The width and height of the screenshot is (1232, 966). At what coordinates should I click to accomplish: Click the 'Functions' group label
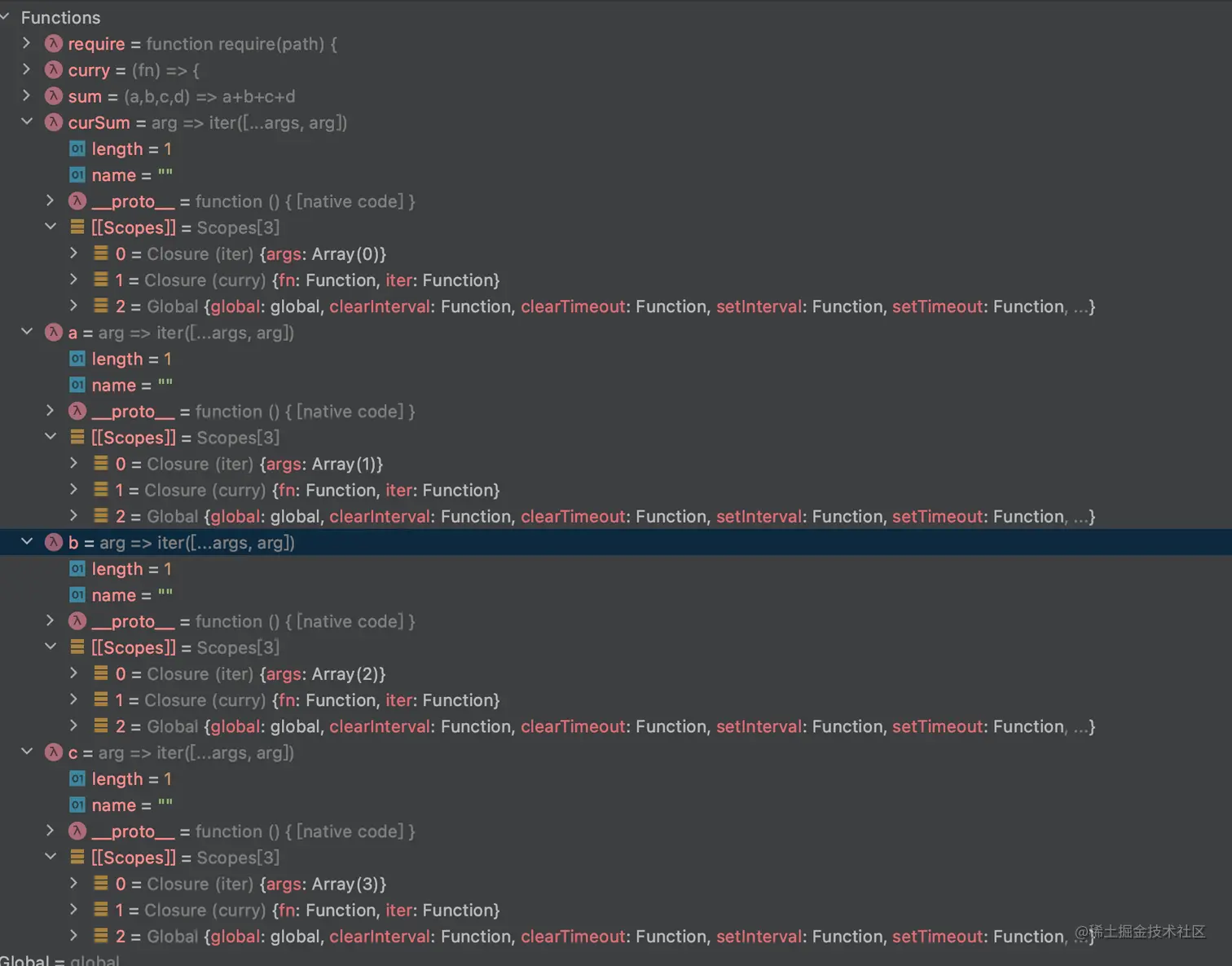pos(61,17)
